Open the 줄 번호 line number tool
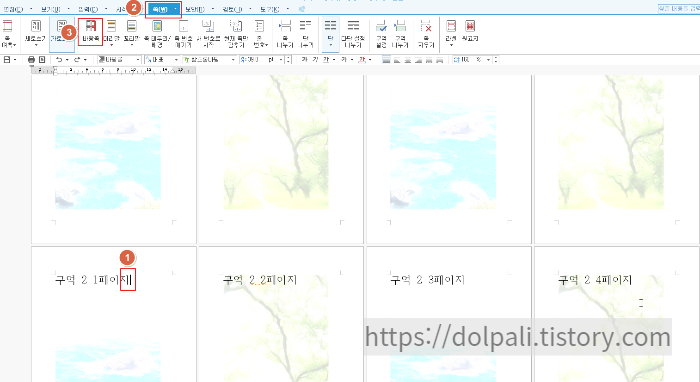 260,33
